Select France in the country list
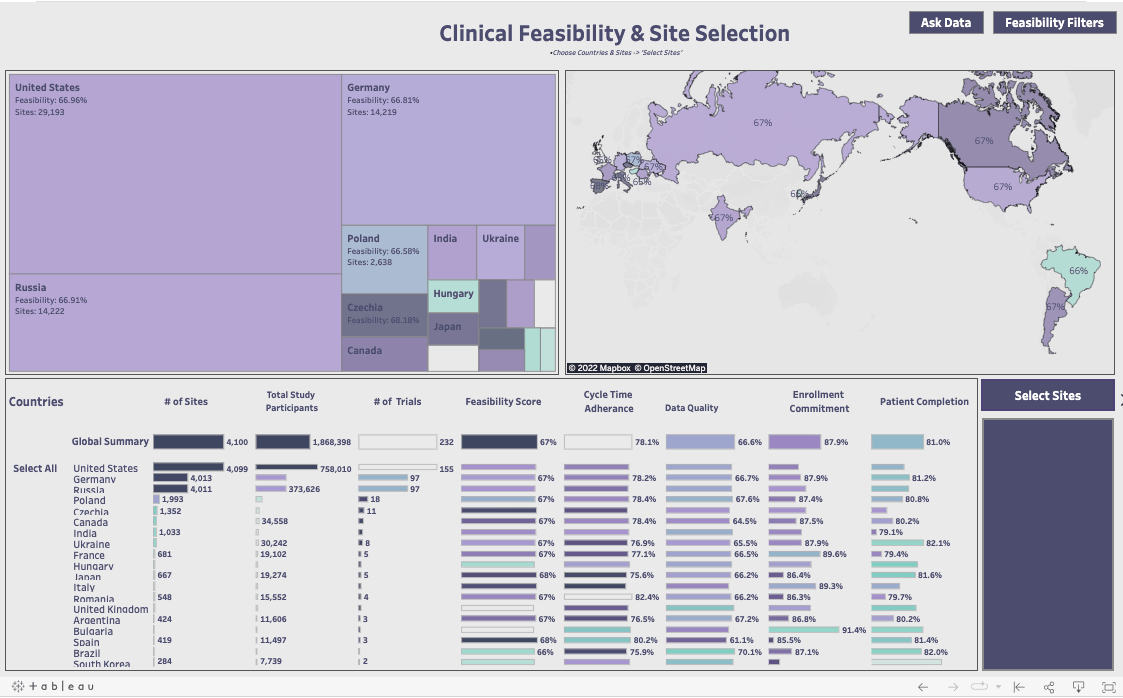The width and height of the screenshot is (1123, 698). pyautogui.click(x=89, y=556)
